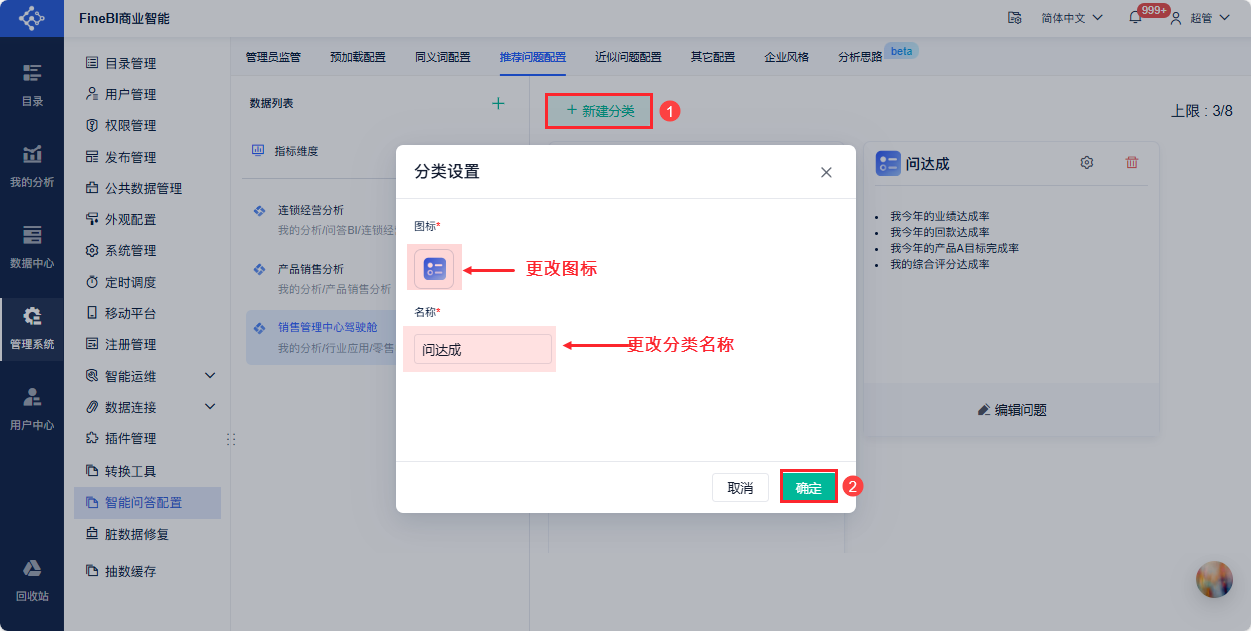The width and height of the screenshot is (1251, 631).
Task: Open 转换工具 menu item
Action: tap(147, 471)
